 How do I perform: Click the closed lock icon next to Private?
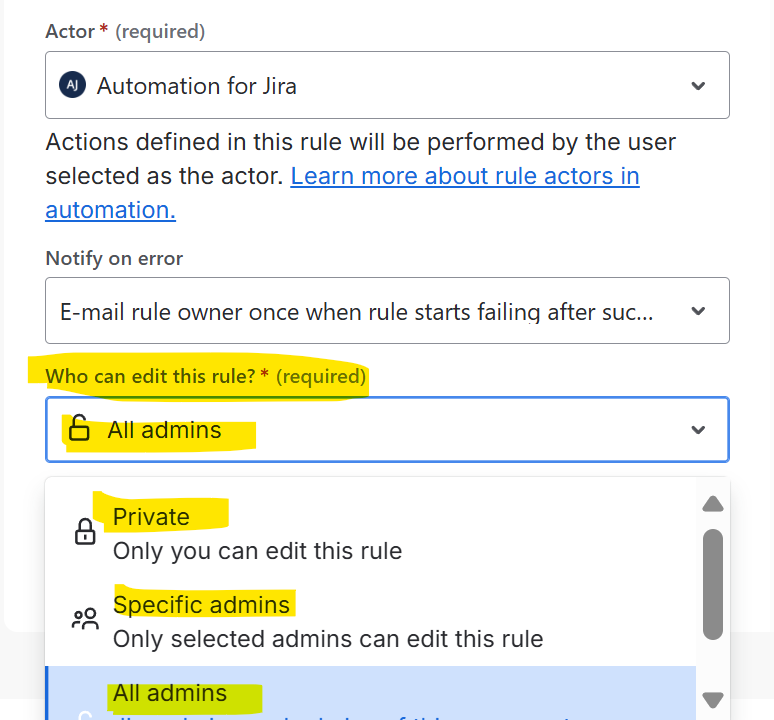[x=85, y=532]
